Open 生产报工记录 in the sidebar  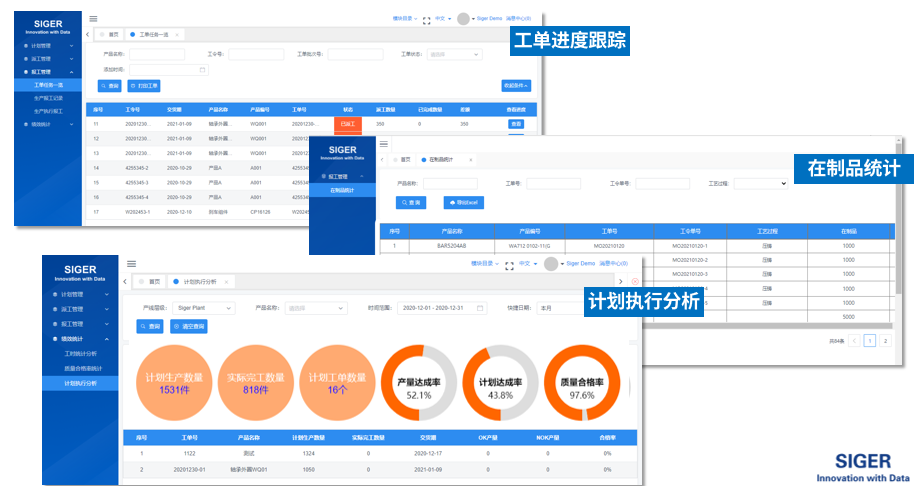click(x=49, y=98)
